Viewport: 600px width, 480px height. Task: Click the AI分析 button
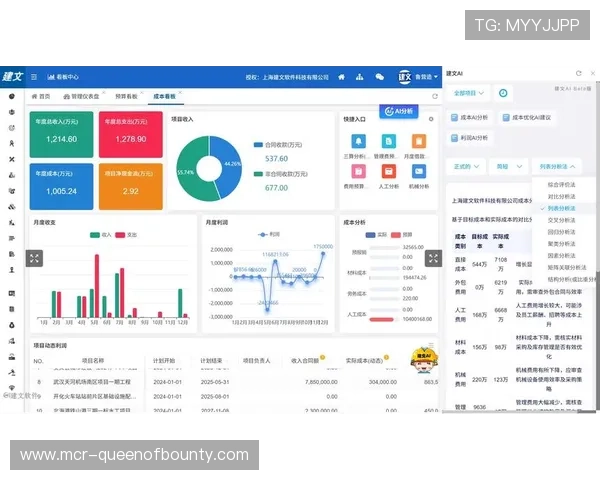397,111
